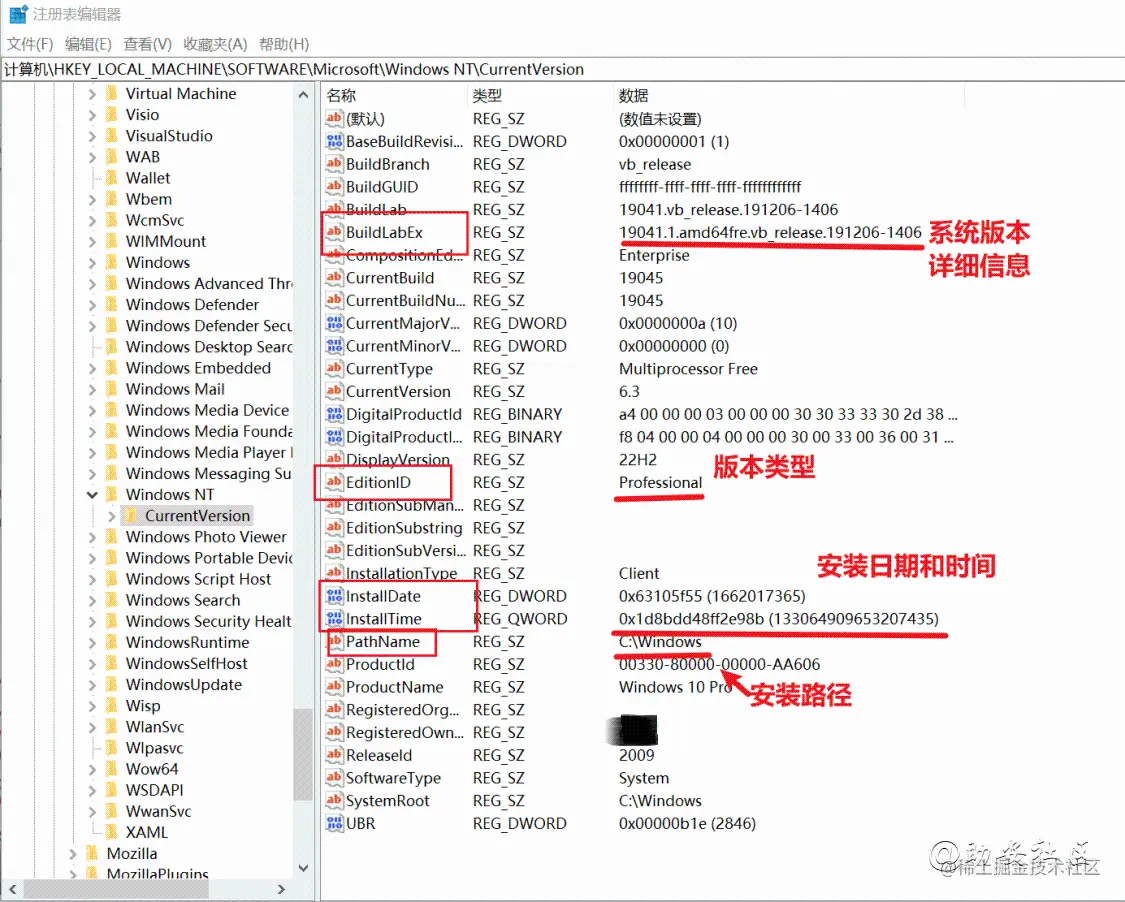
Task: Select the WindowsRuntime tree key
Action: [x=187, y=642]
